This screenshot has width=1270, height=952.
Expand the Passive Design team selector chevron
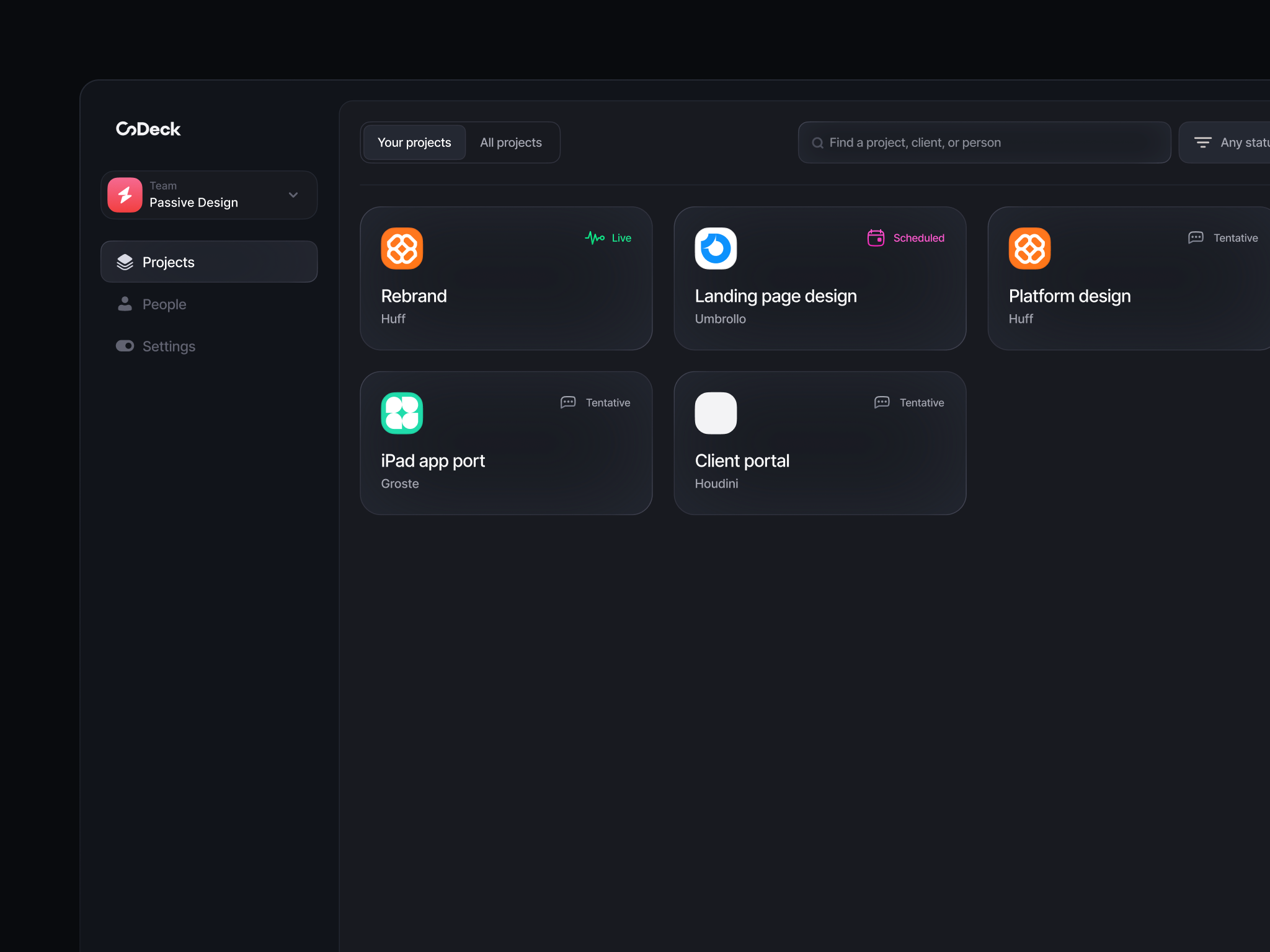click(x=293, y=195)
